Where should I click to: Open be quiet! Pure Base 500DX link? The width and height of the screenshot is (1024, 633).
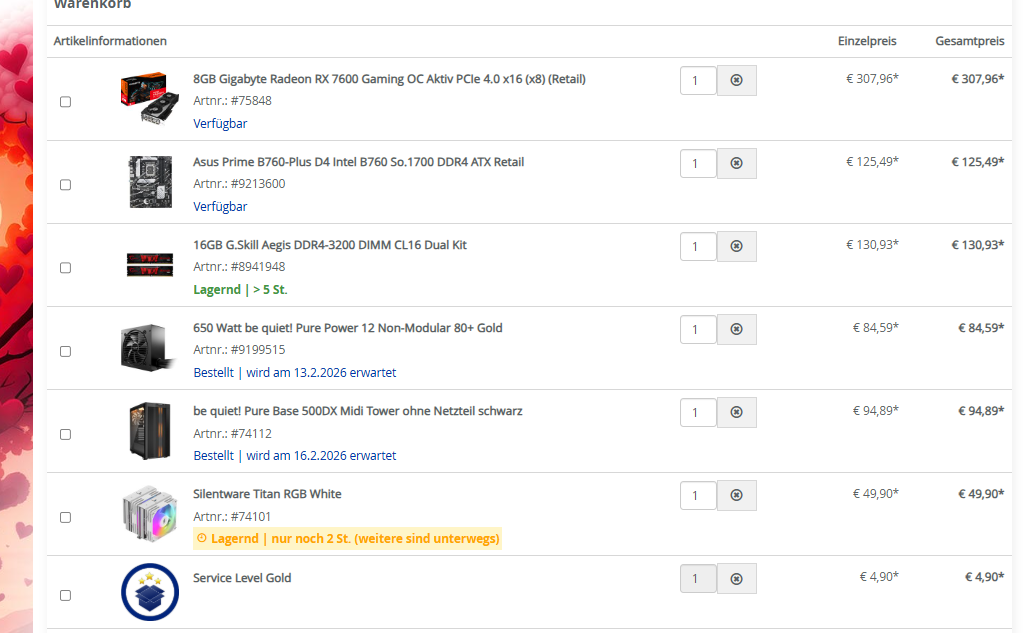click(x=358, y=411)
